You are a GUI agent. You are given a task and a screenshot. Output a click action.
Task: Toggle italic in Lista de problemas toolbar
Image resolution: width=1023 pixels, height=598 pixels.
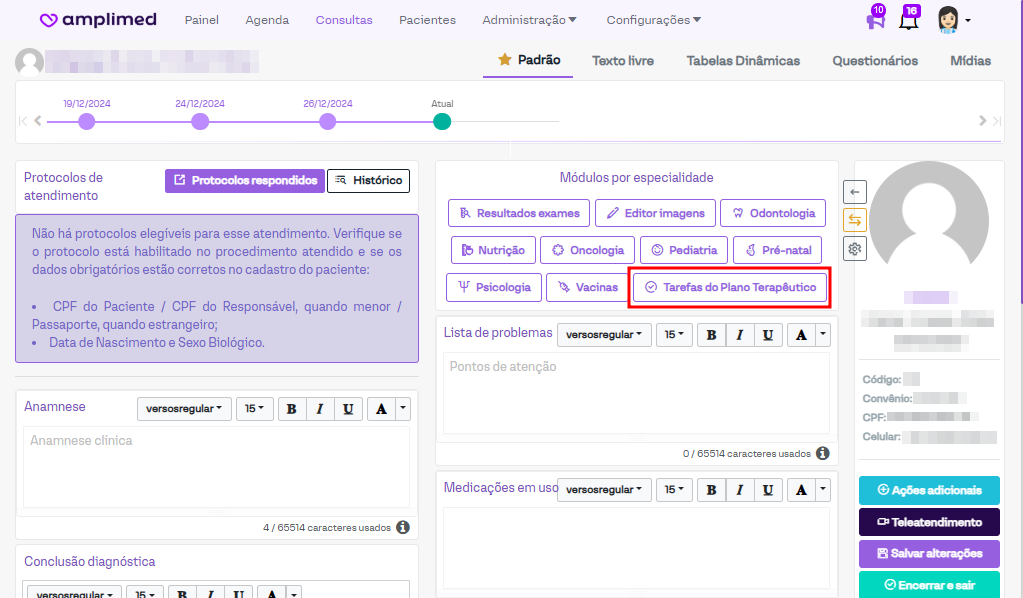coord(739,335)
